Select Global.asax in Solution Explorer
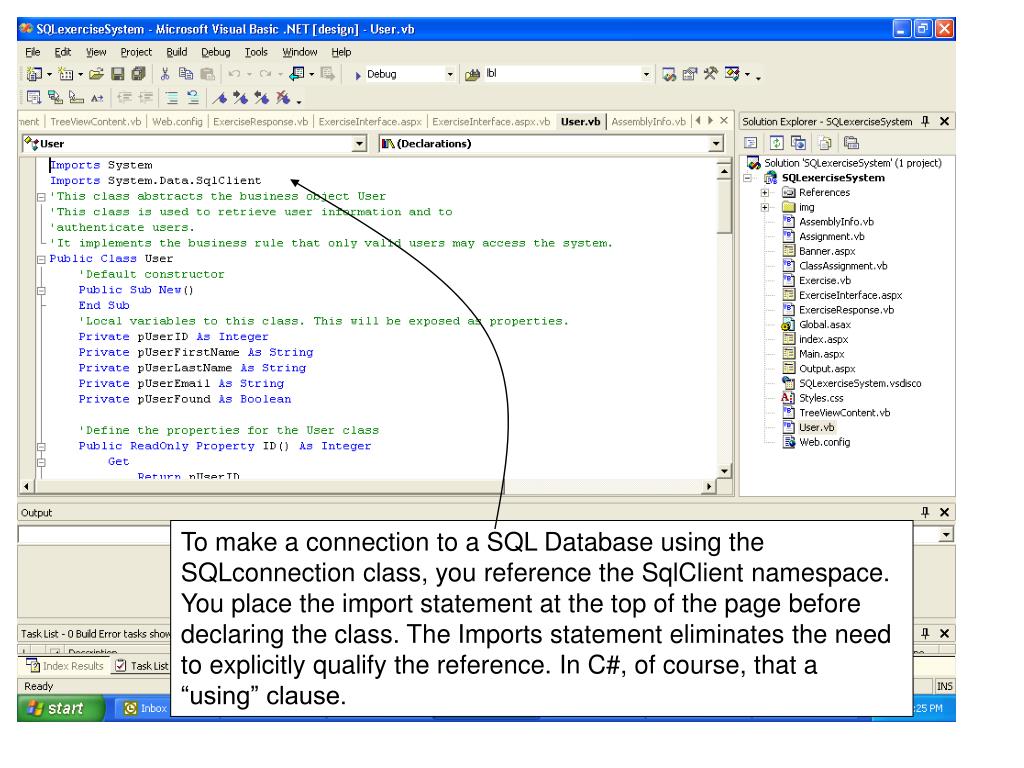 coord(825,325)
